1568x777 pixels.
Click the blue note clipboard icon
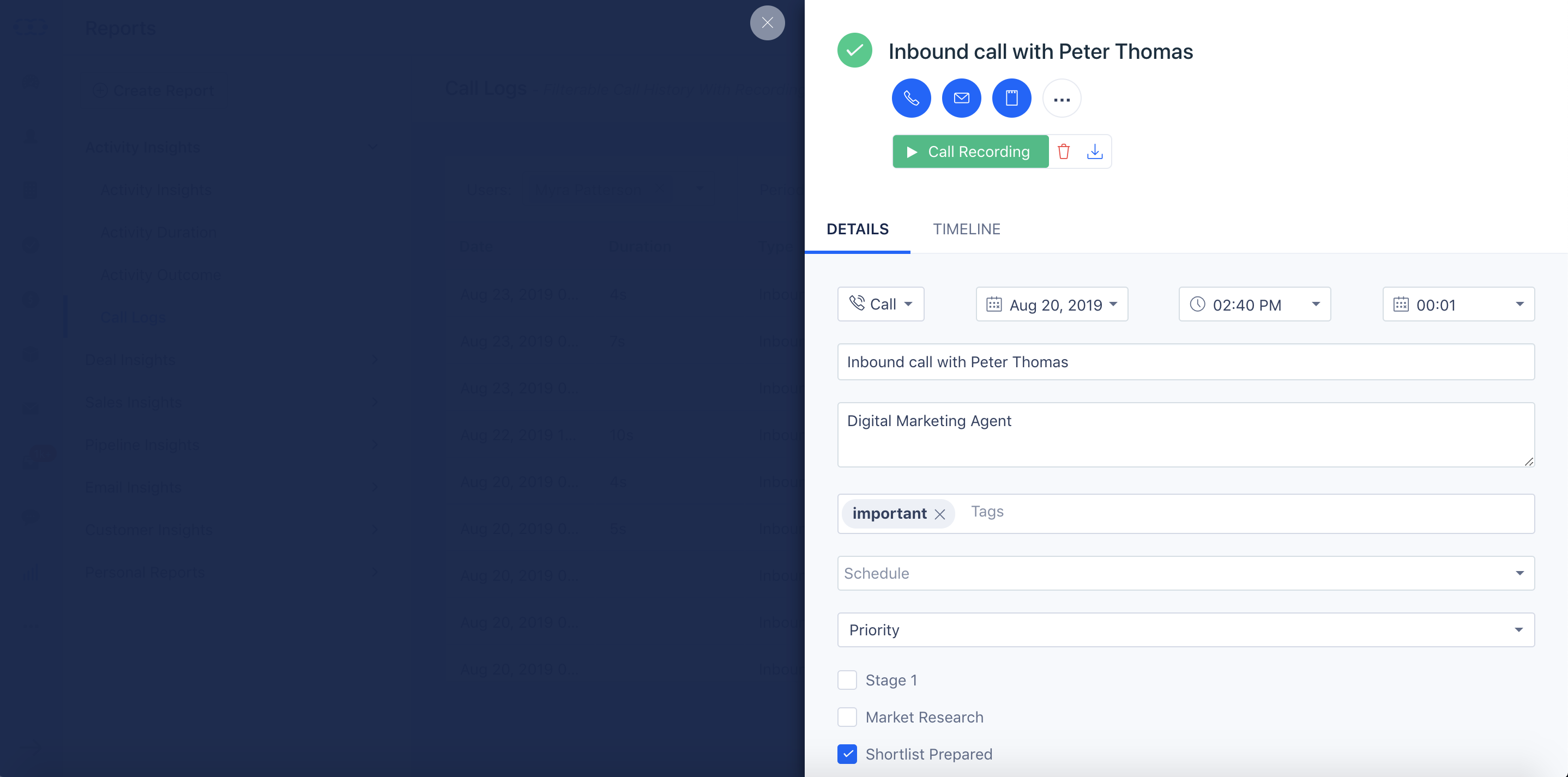click(1012, 98)
